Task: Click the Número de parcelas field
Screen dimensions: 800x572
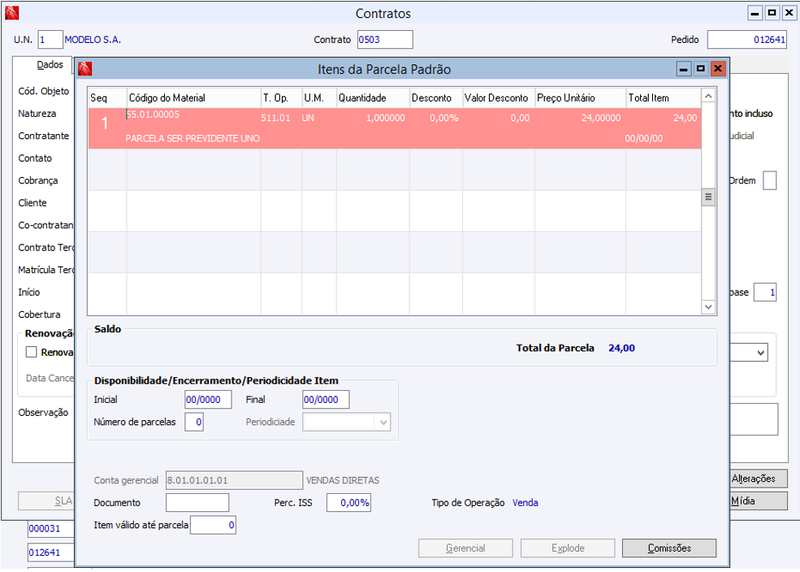Action: click(x=194, y=422)
